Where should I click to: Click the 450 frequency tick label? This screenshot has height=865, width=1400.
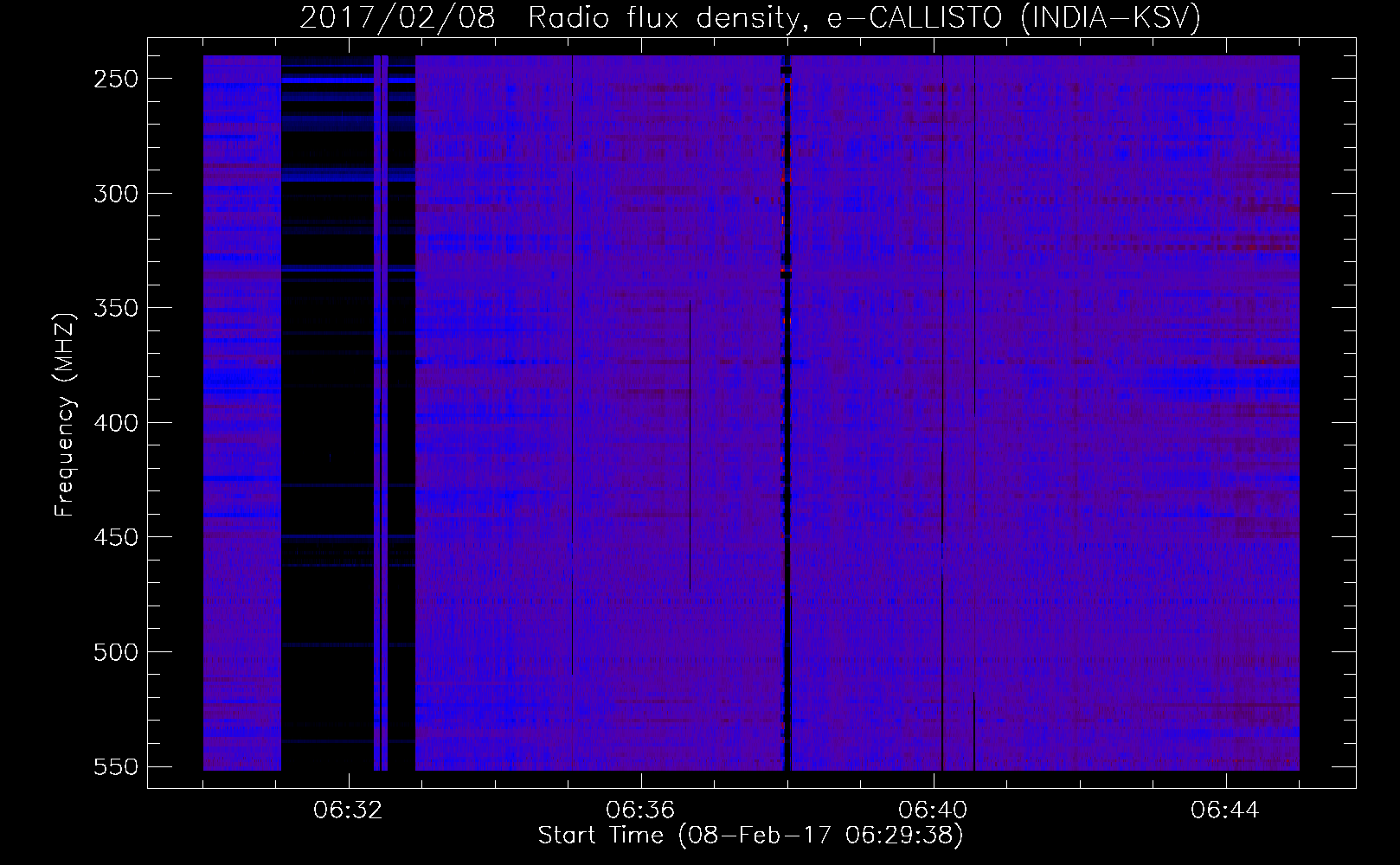point(115,537)
